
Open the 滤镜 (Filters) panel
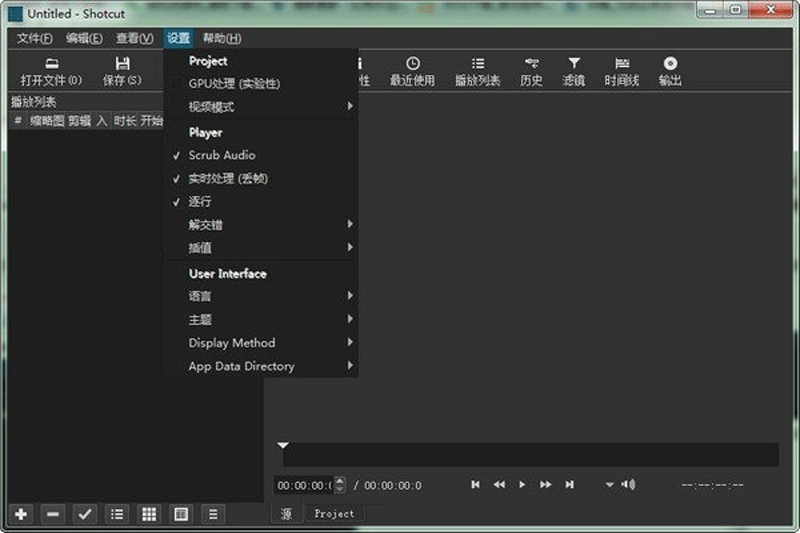click(x=573, y=71)
